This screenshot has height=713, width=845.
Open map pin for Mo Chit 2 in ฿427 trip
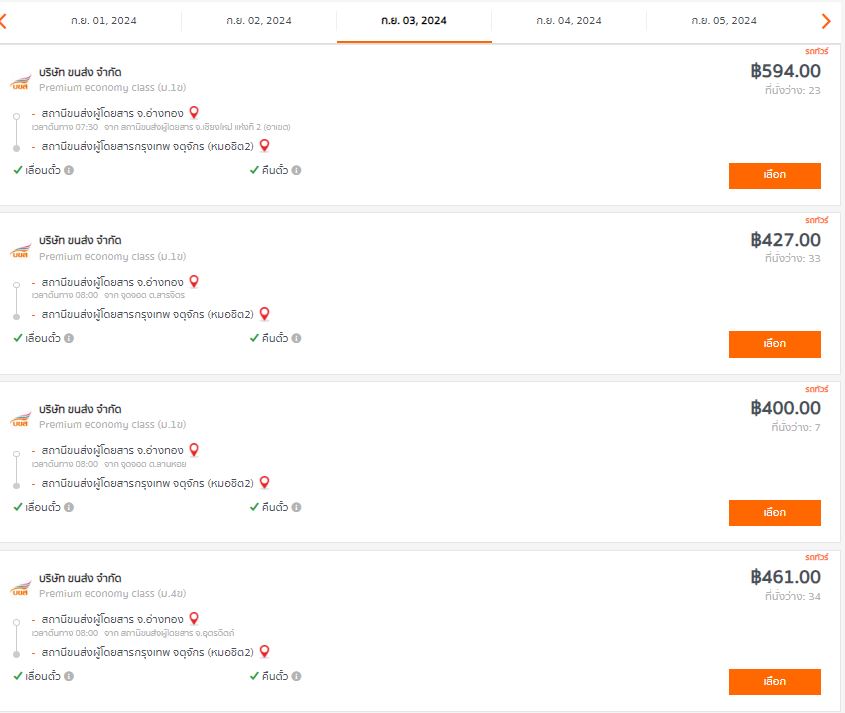pos(264,314)
